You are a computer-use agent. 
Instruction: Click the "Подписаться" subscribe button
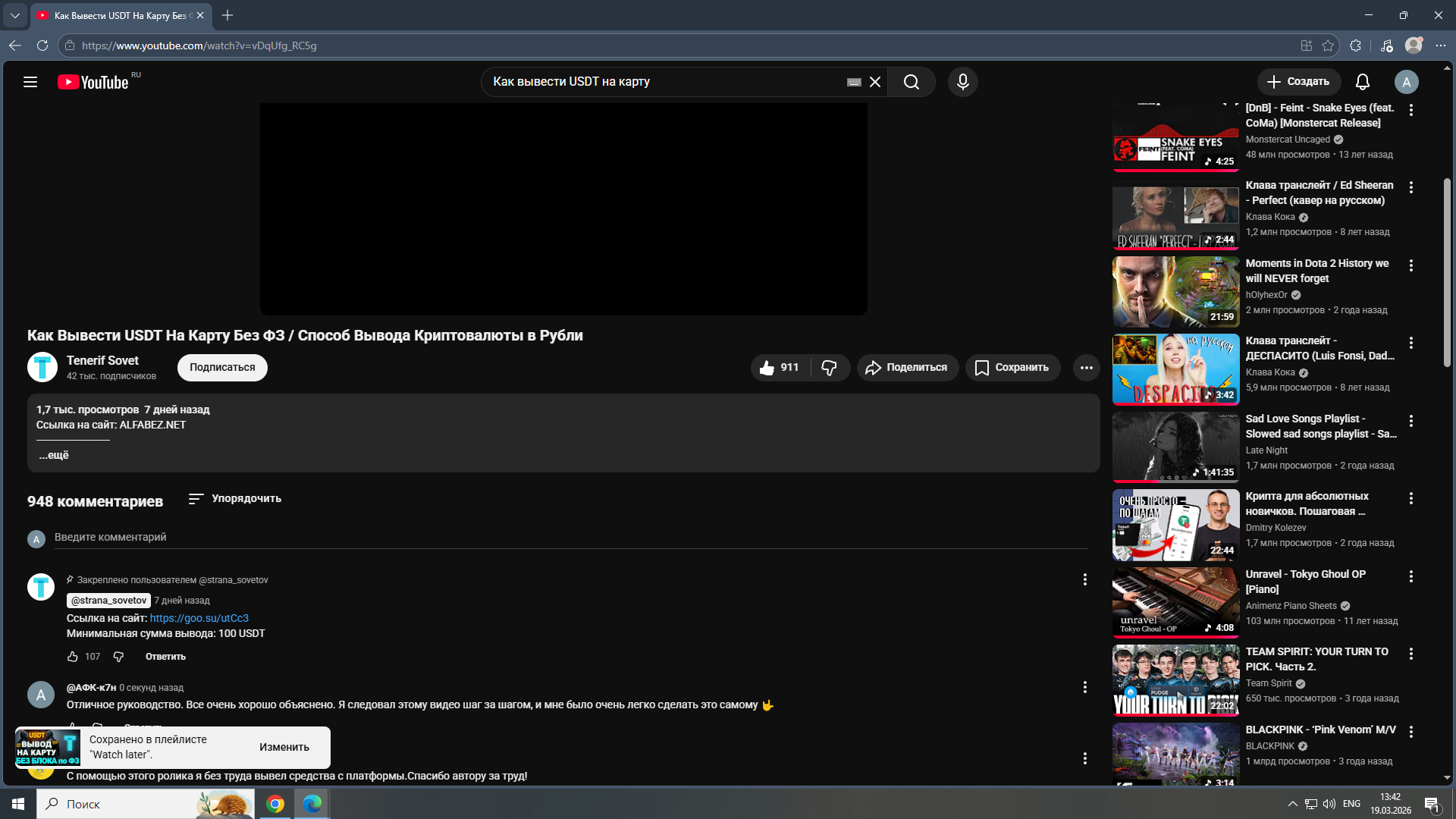[x=222, y=368]
